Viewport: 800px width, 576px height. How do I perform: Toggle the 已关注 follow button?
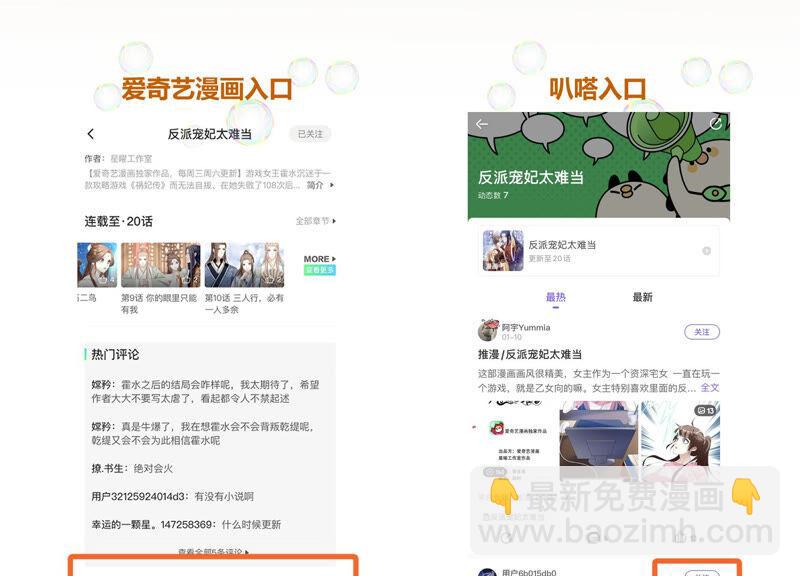[x=310, y=134]
